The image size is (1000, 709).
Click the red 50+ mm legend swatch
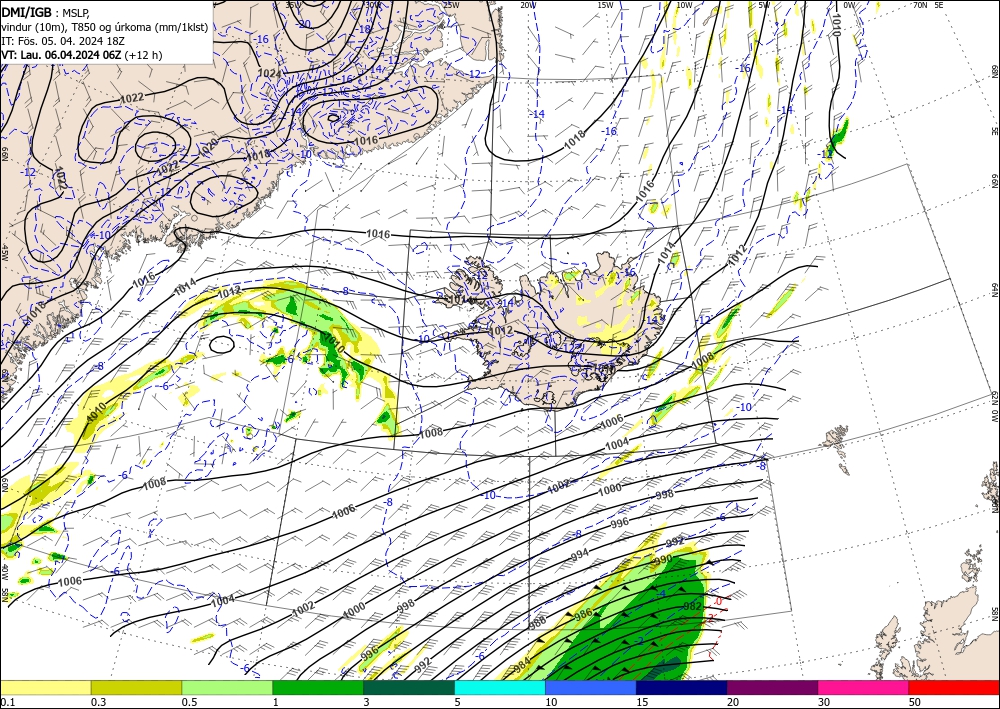click(x=954, y=687)
